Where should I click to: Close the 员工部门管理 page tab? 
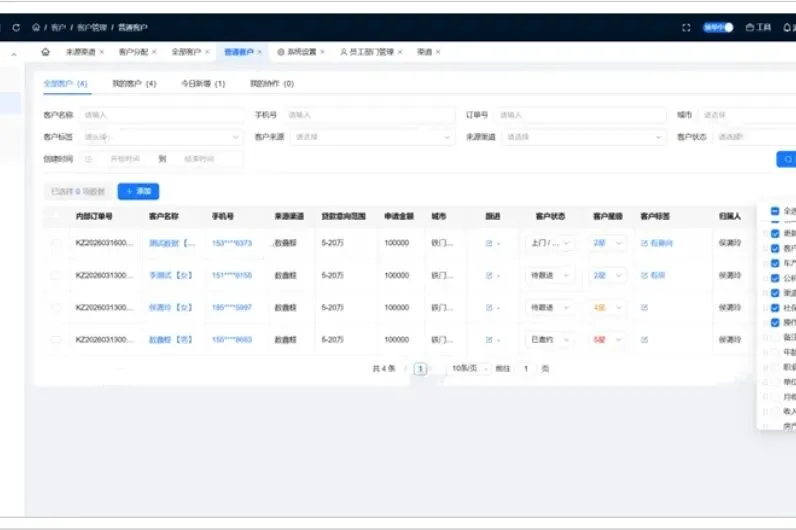click(400, 52)
